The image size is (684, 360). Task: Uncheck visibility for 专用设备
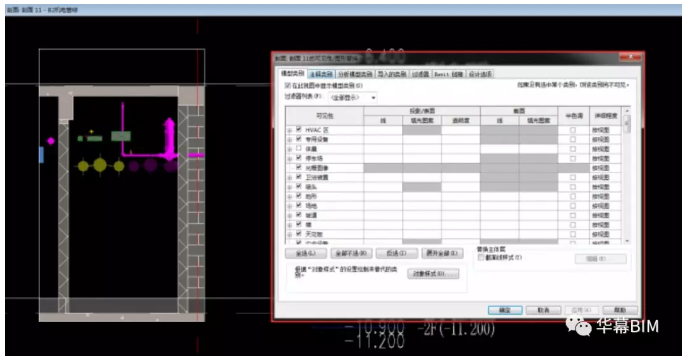(x=299, y=139)
